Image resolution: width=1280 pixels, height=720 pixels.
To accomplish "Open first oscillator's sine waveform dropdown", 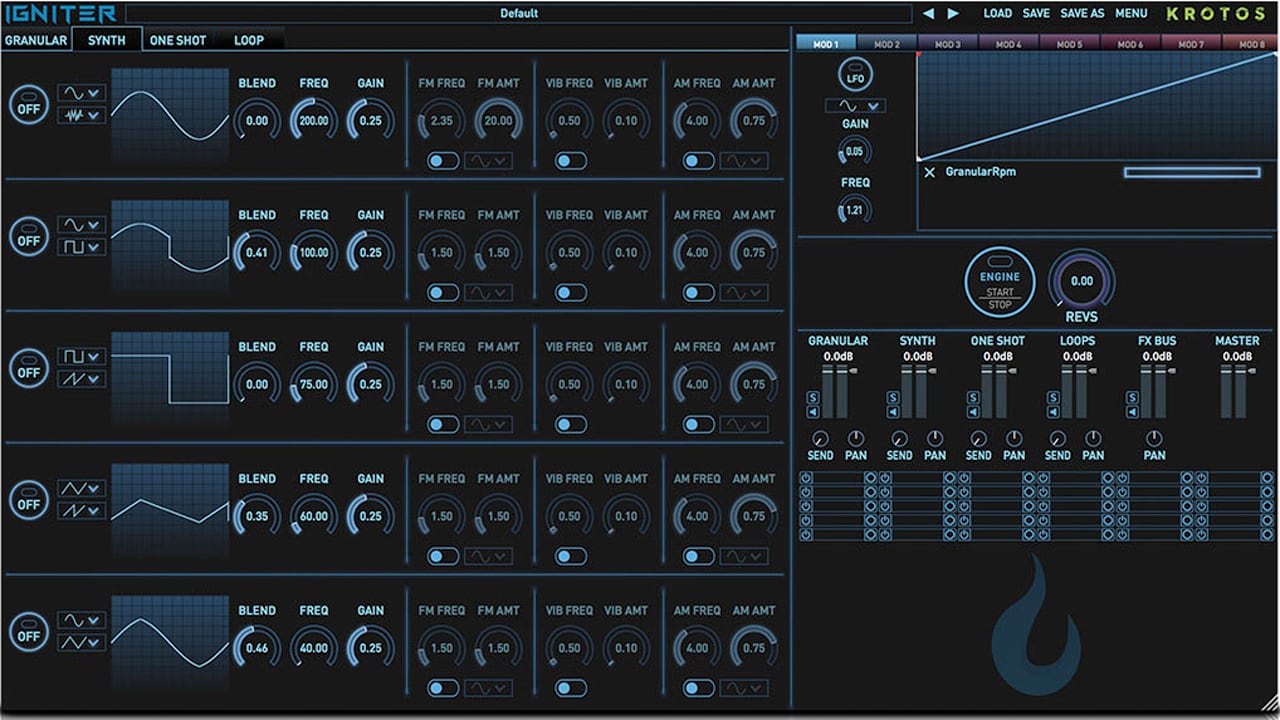I will 81,92.
